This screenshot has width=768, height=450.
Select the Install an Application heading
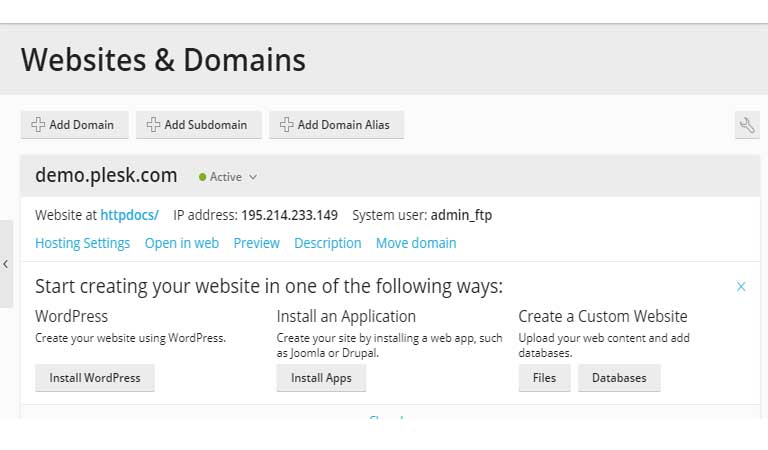click(346, 316)
